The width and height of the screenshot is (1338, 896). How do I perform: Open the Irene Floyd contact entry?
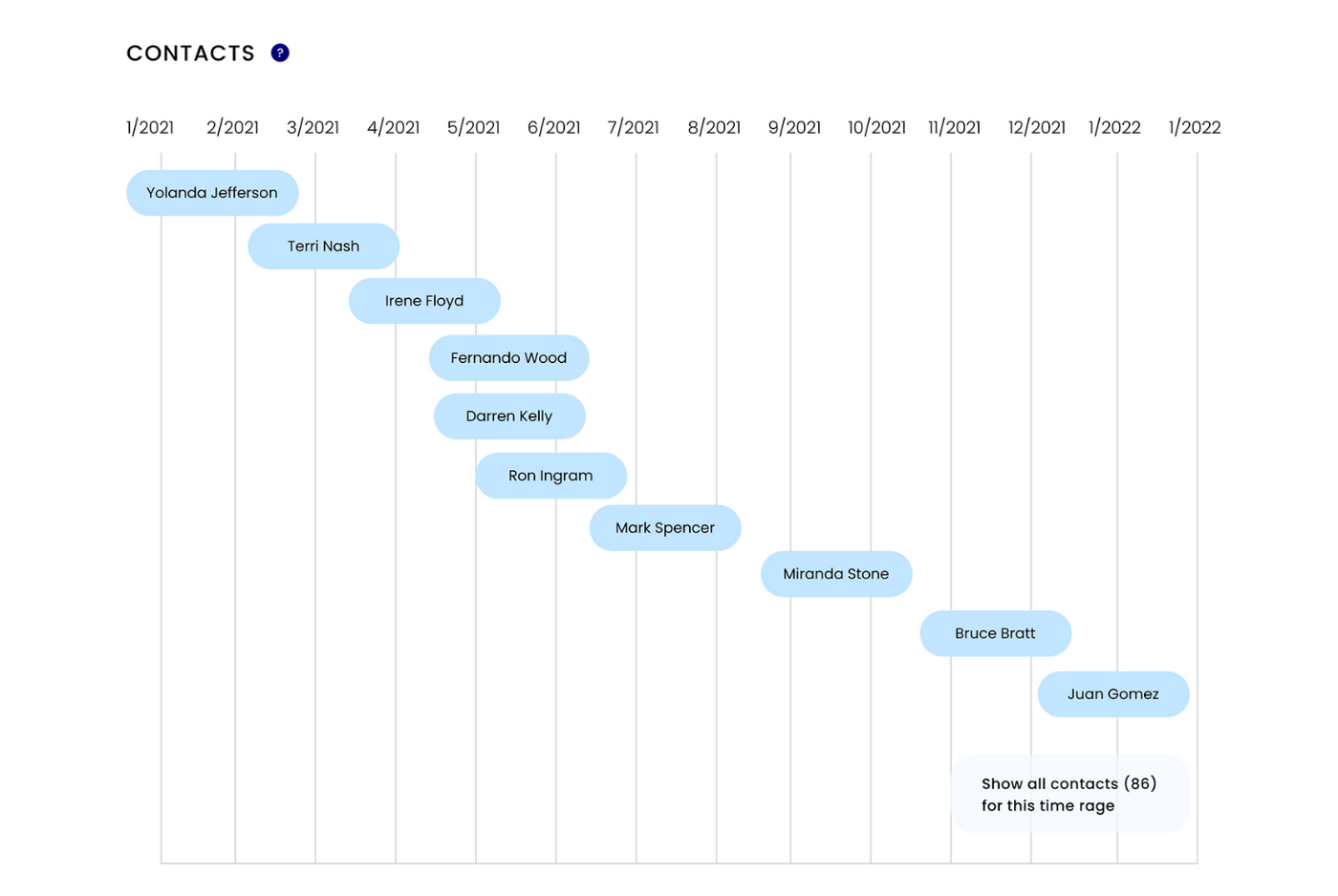point(424,301)
